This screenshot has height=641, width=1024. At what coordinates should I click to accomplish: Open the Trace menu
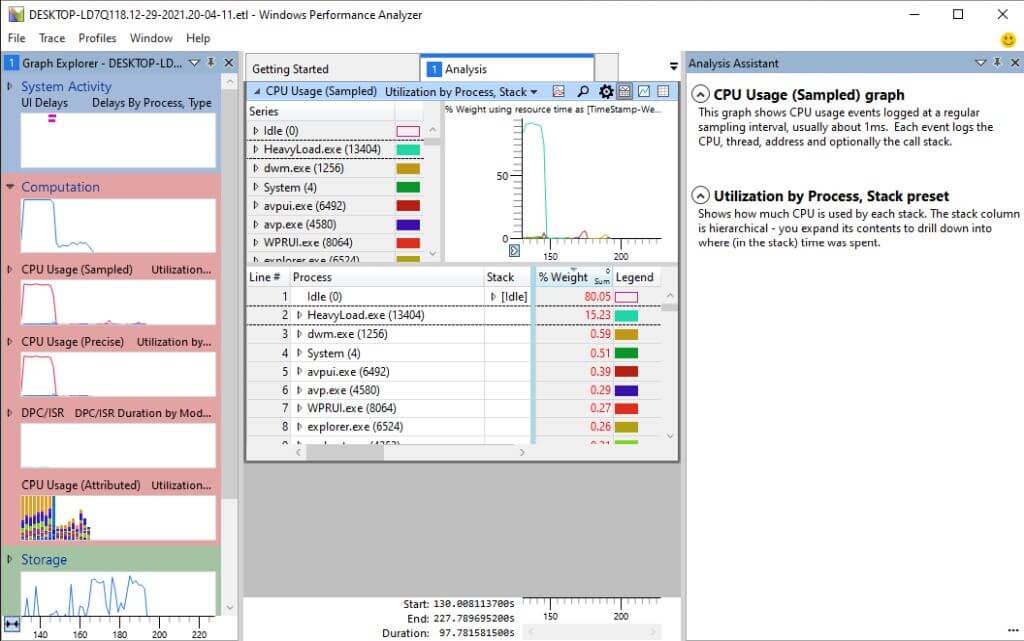pyautogui.click(x=52, y=38)
